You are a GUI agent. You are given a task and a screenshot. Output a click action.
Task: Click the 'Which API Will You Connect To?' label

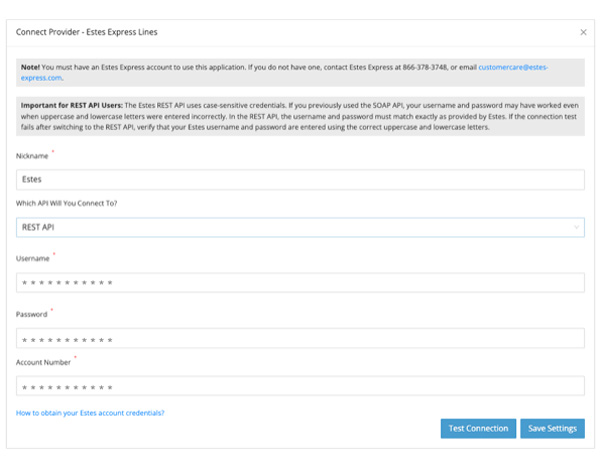pyautogui.click(x=67, y=203)
